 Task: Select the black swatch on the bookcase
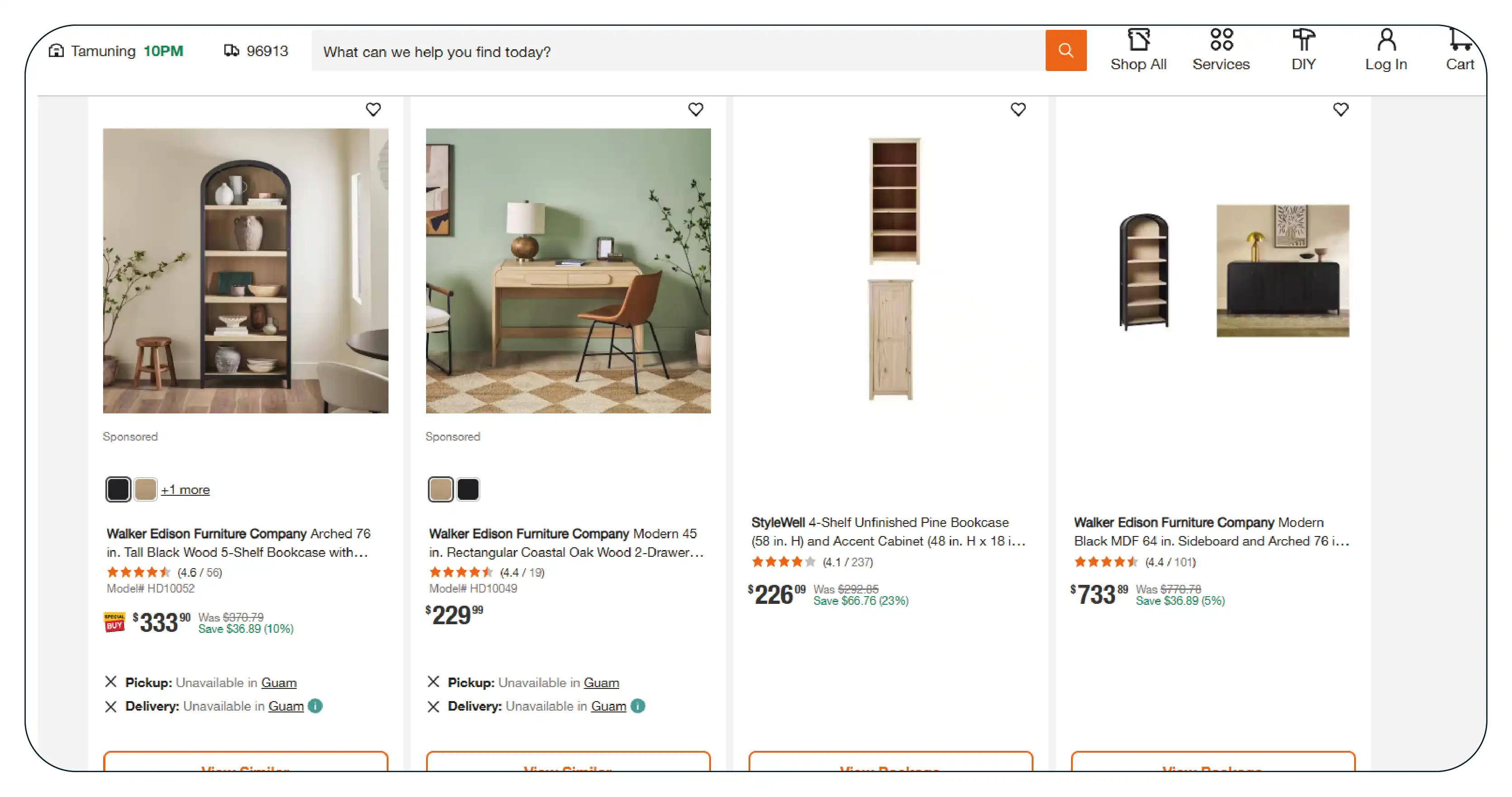click(118, 489)
